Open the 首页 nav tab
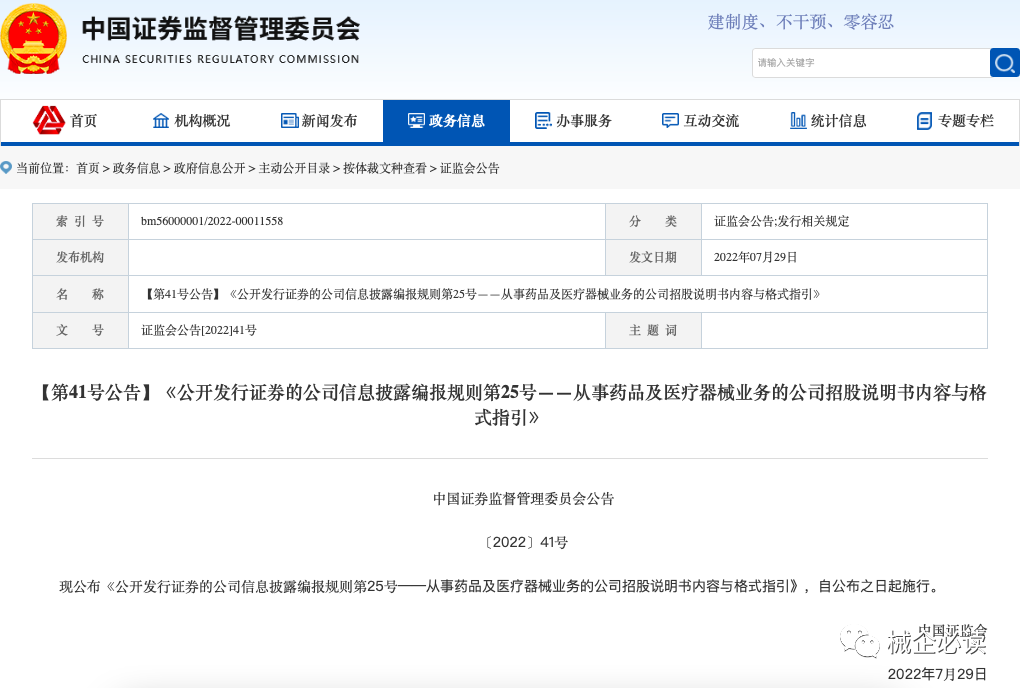Screen dimensions: 1020x688 click(x=65, y=121)
